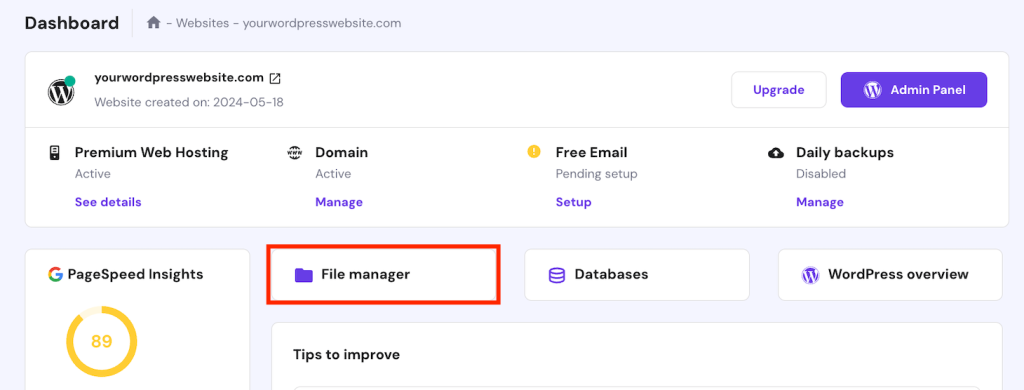Viewport: 1024px width, 390px height.
Task: Open the Databases card
Action: point(637,275)
